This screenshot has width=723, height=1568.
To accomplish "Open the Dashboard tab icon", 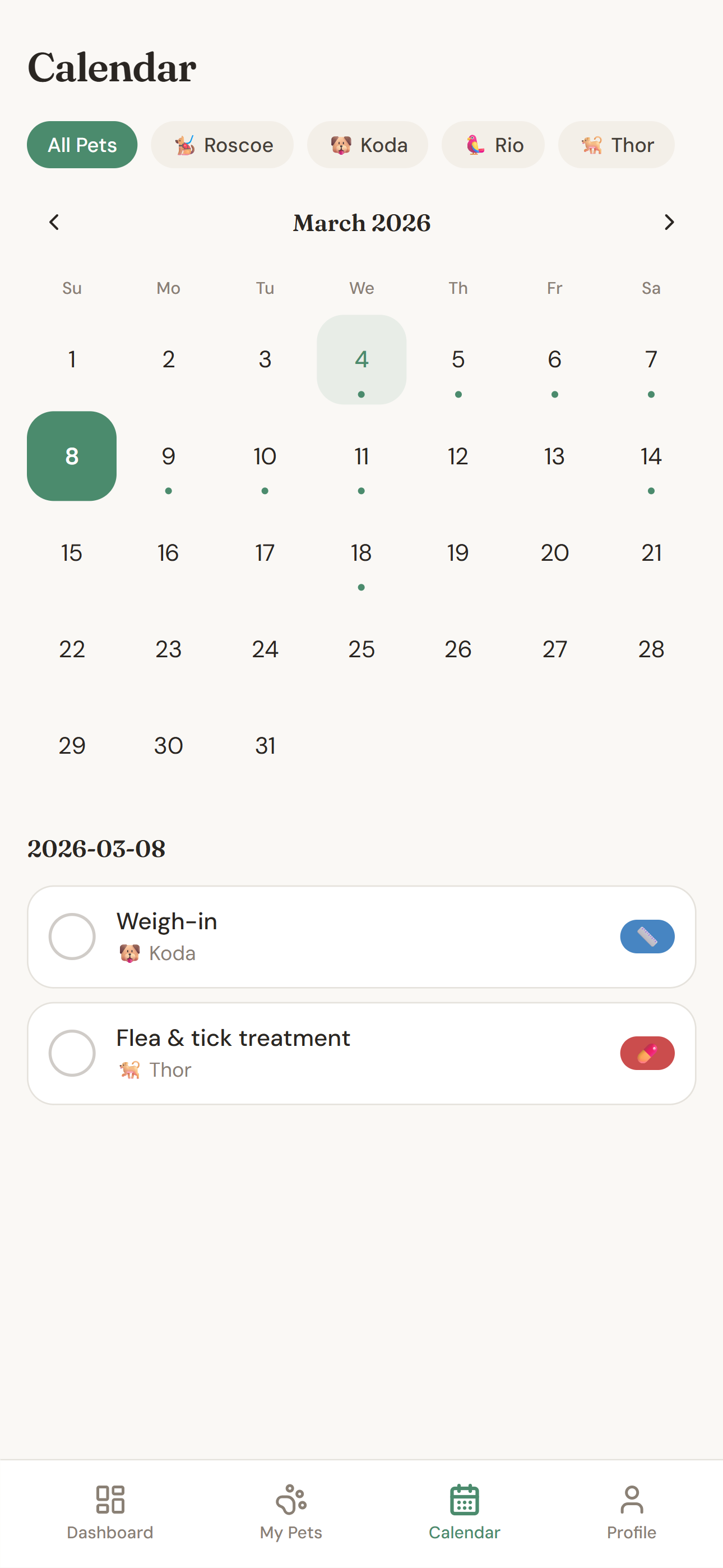I will pos(110,1499).
